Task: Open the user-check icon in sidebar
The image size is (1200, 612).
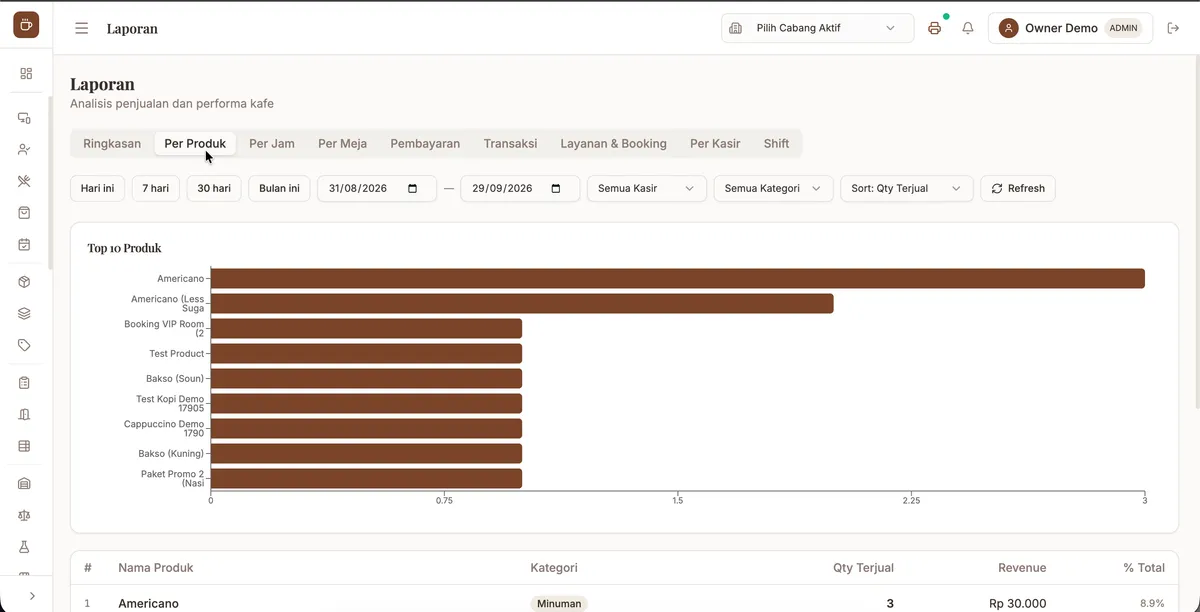Action: (25, 149)
